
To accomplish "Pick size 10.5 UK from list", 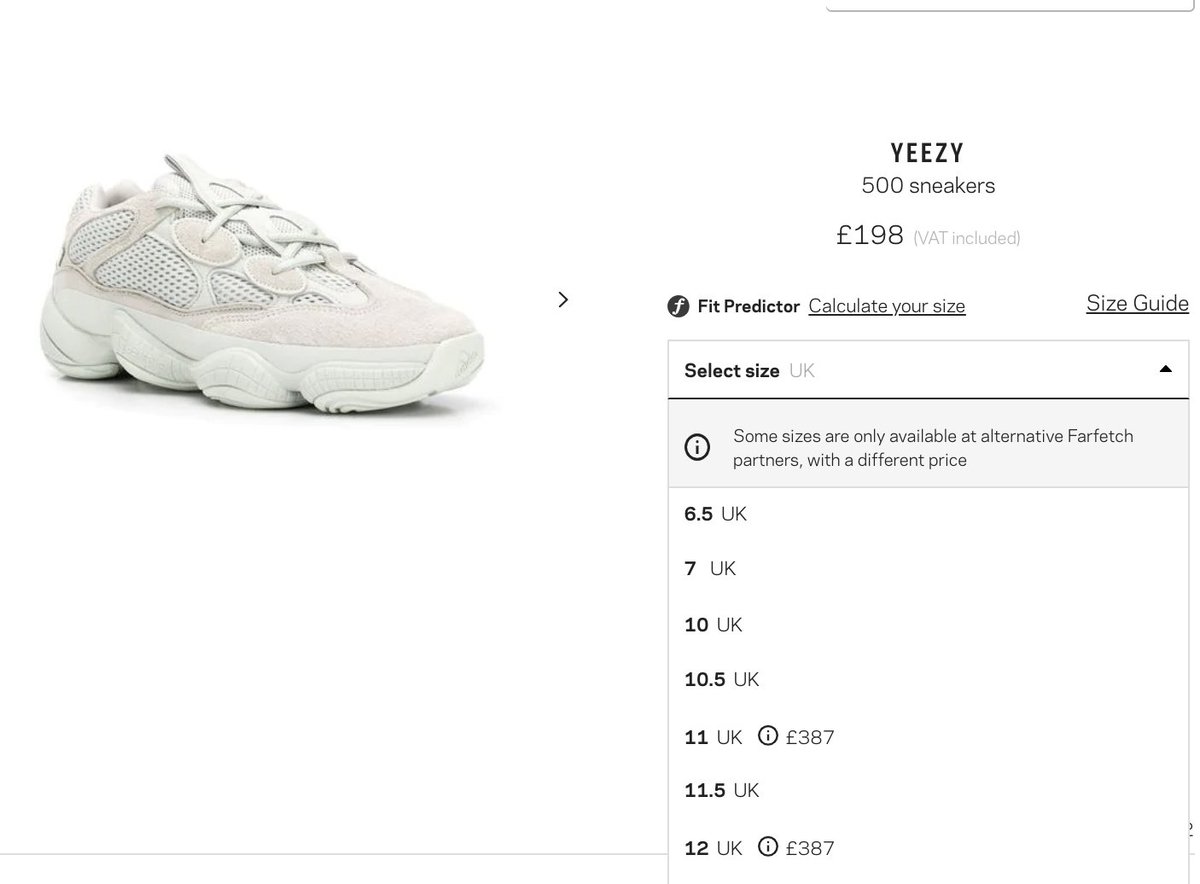I will (x=928, y=680).
